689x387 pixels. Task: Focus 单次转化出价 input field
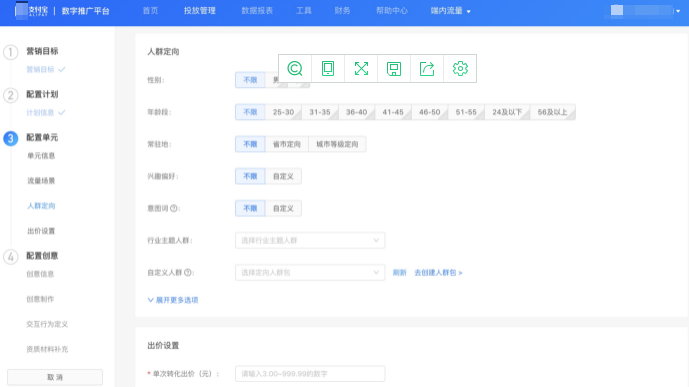pos(310,373)
